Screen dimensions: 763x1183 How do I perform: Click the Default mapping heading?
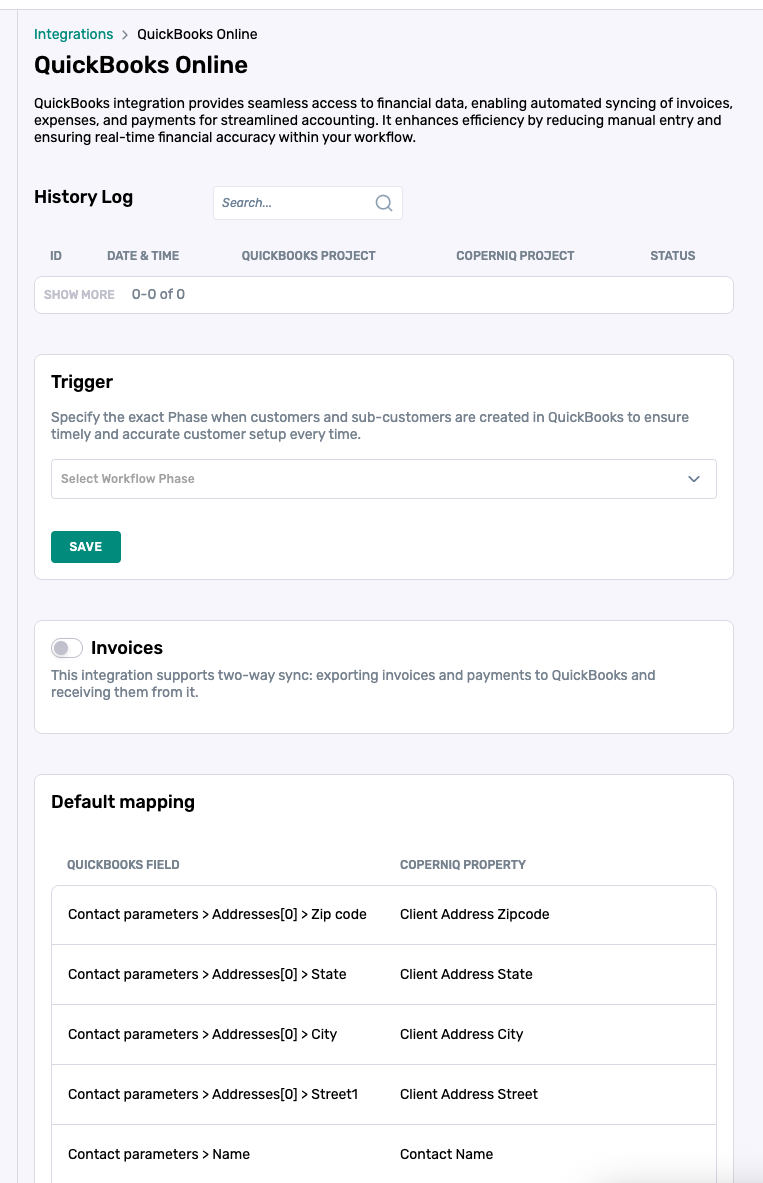tap(123, 802)
